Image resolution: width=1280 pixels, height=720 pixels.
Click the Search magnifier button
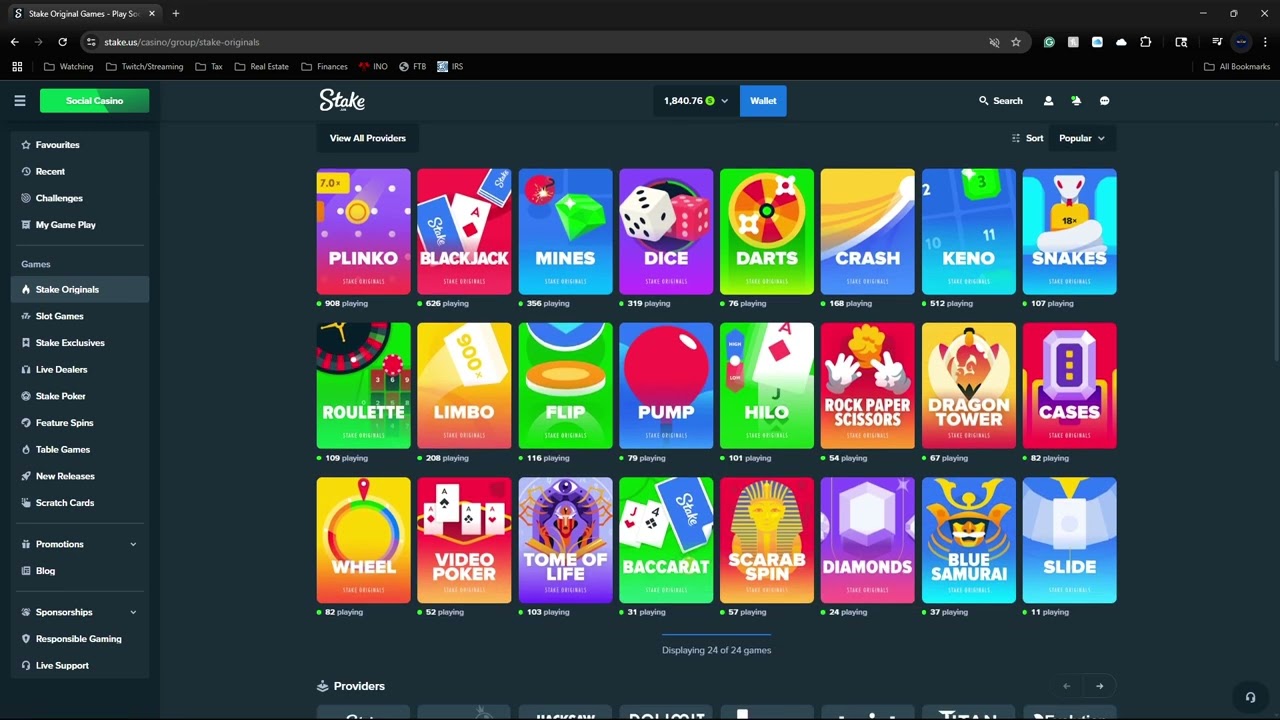point(1000,101)
